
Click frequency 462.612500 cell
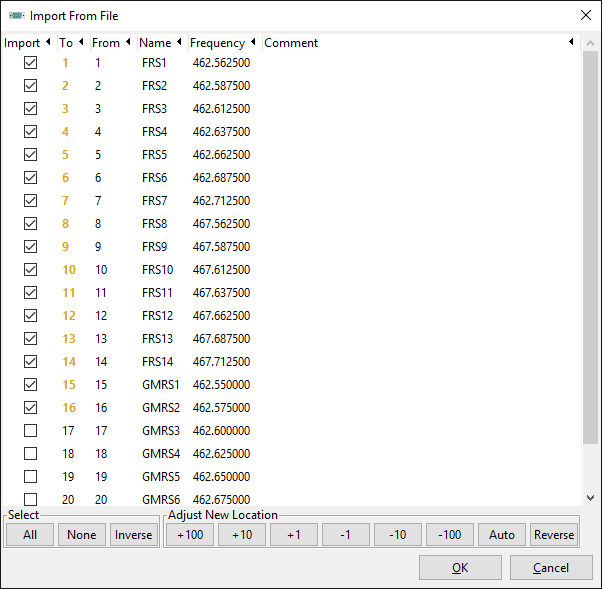tap(221, 109)
